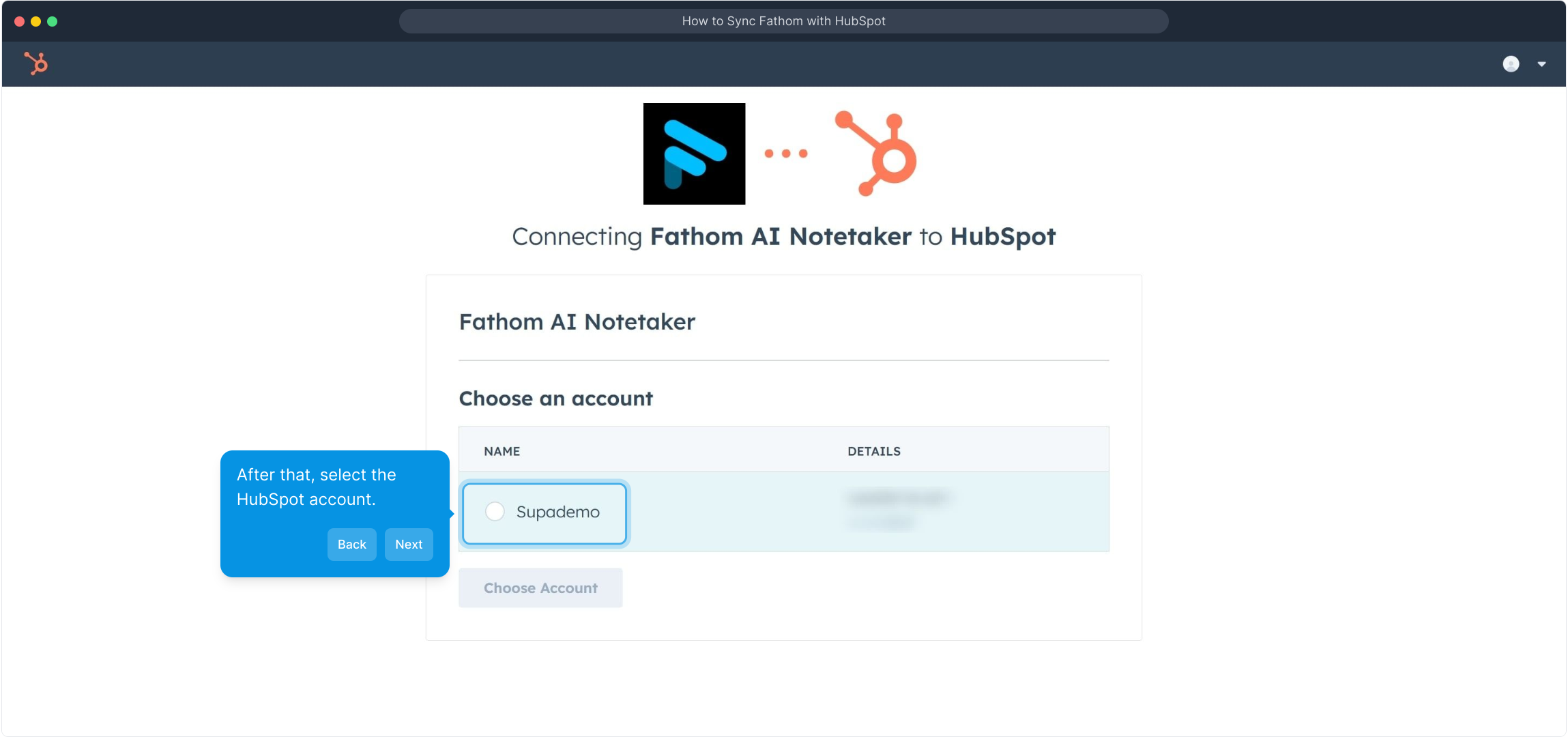Click the three connecting dots icon

tap(786, 154)
